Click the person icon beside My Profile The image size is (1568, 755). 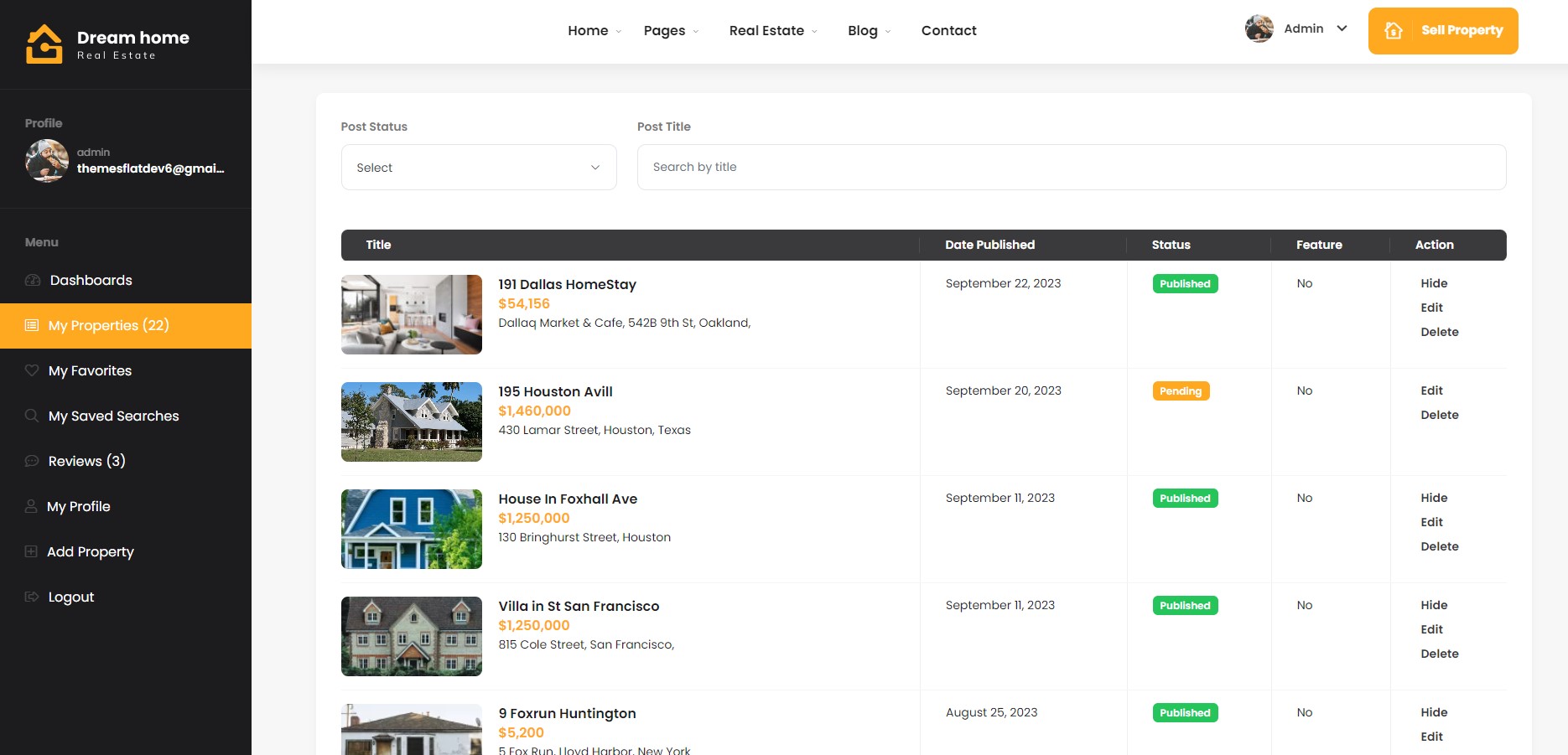pyautogui.click(x=31, y=506)
